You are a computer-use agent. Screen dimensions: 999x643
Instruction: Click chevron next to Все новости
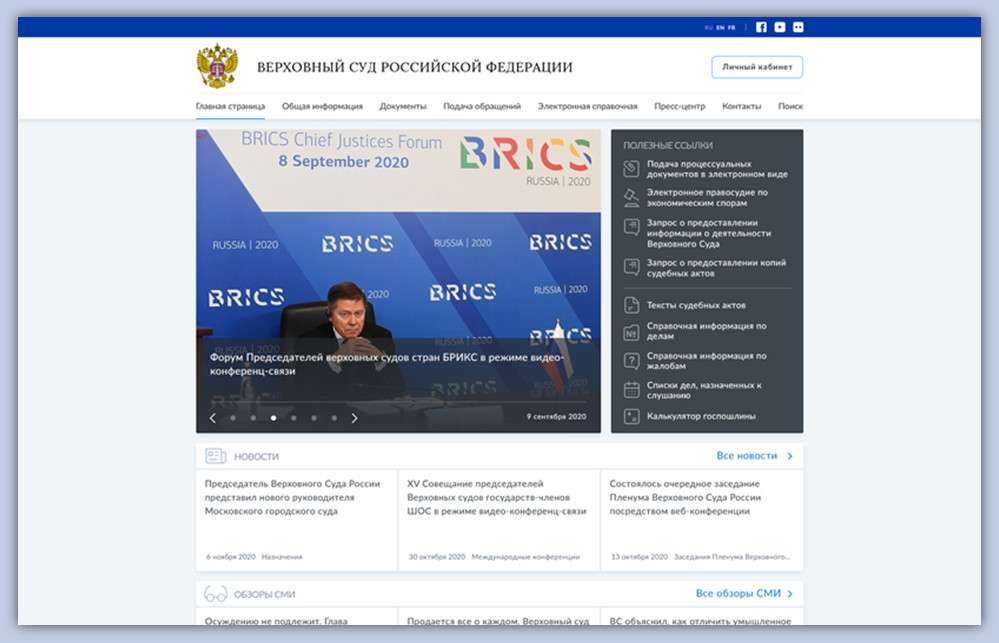[x=790, y=456]
